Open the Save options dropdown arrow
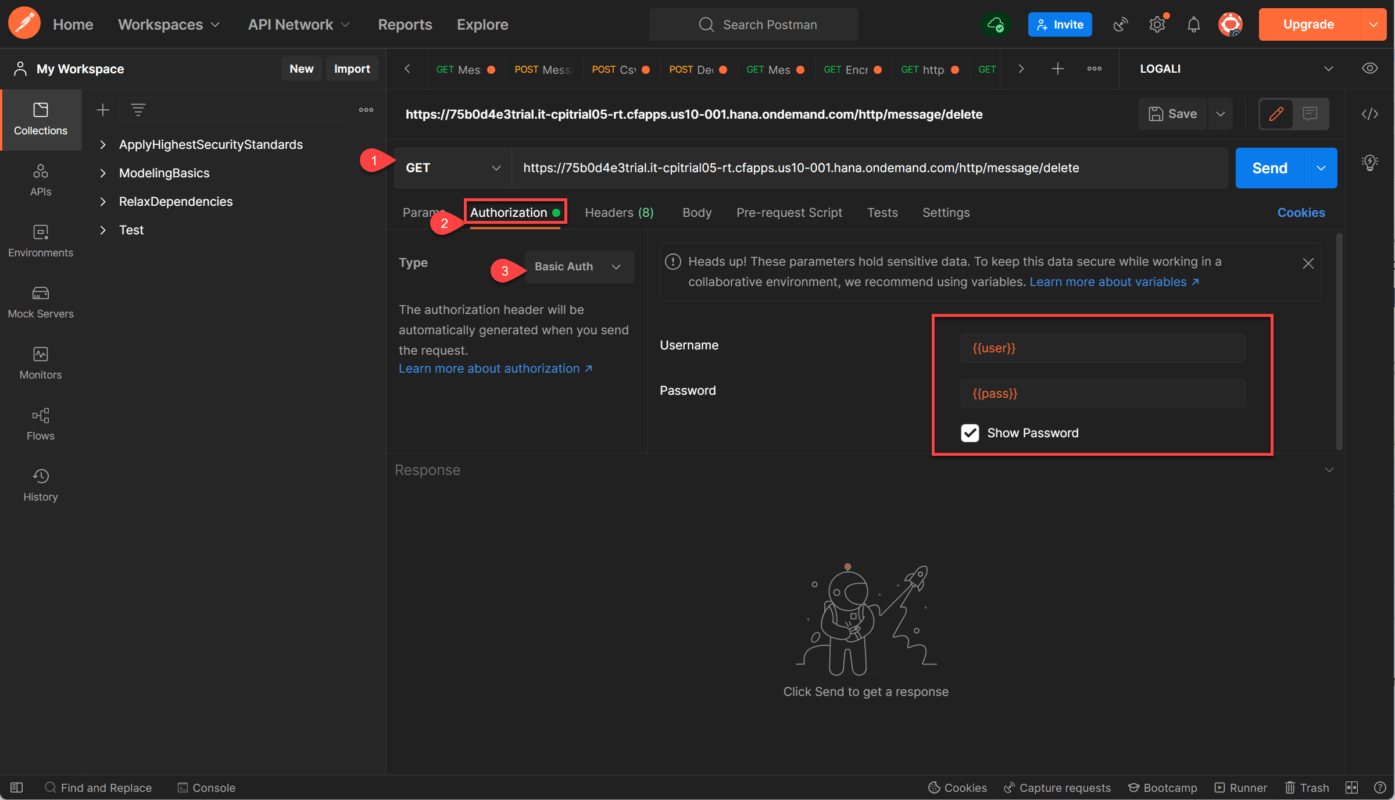This screenshot has width=1395, height=800. [x=1220, y=114]
